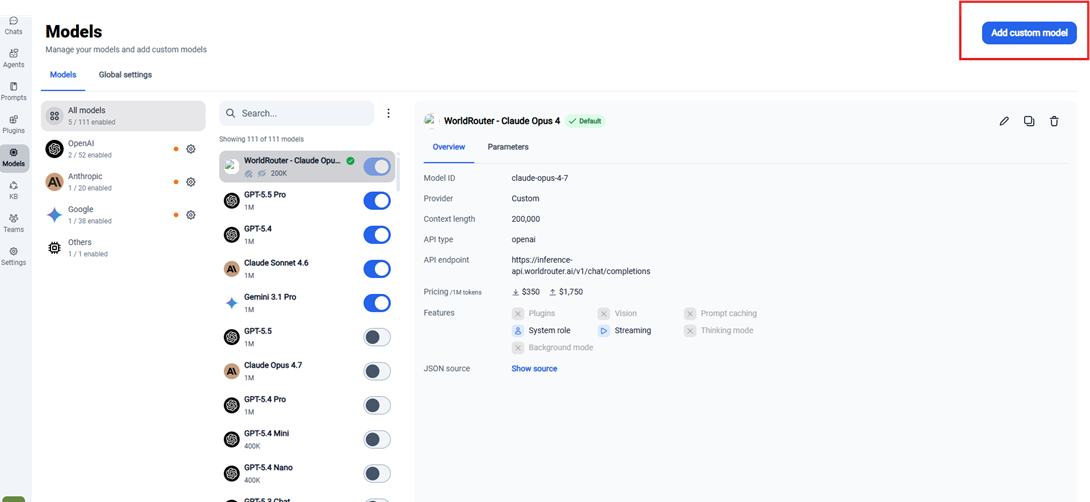The width and height of the screenshot is (1090, 502).
Task: Toggle the WorldRouter Claude Opus model
Action: [x=377, y=166]
